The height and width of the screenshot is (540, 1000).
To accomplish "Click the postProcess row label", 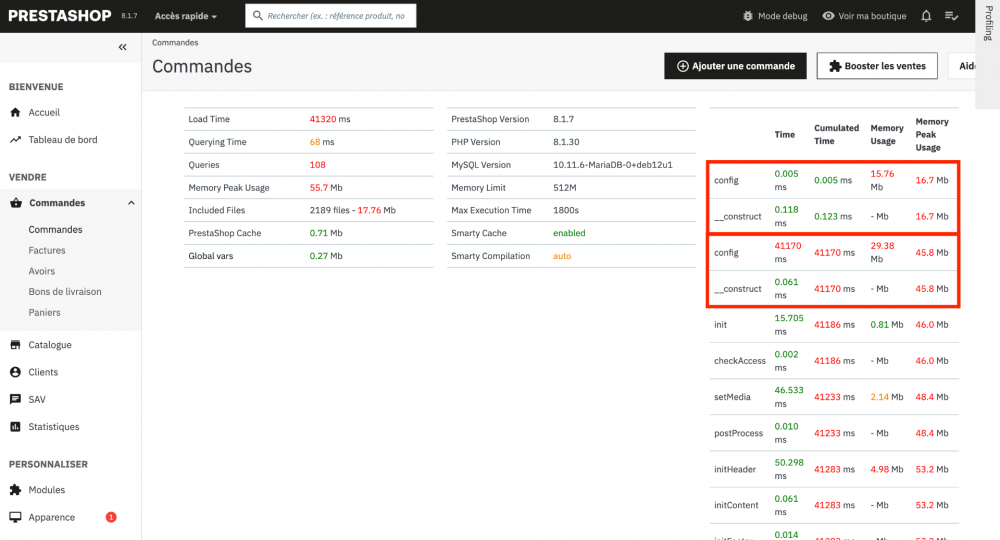I will click(x=739, y=433).
